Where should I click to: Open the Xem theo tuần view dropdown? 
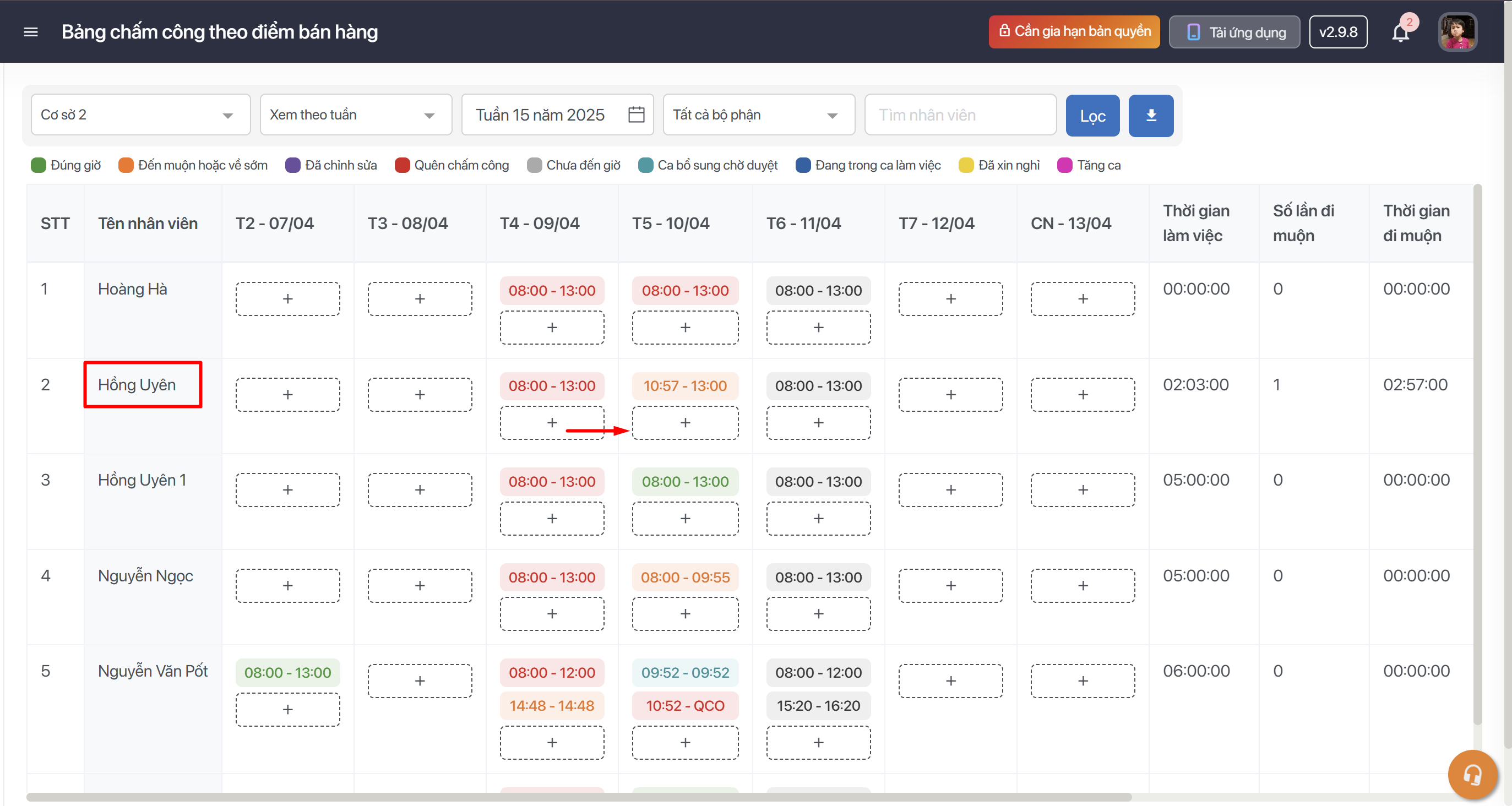coord(356,115)
